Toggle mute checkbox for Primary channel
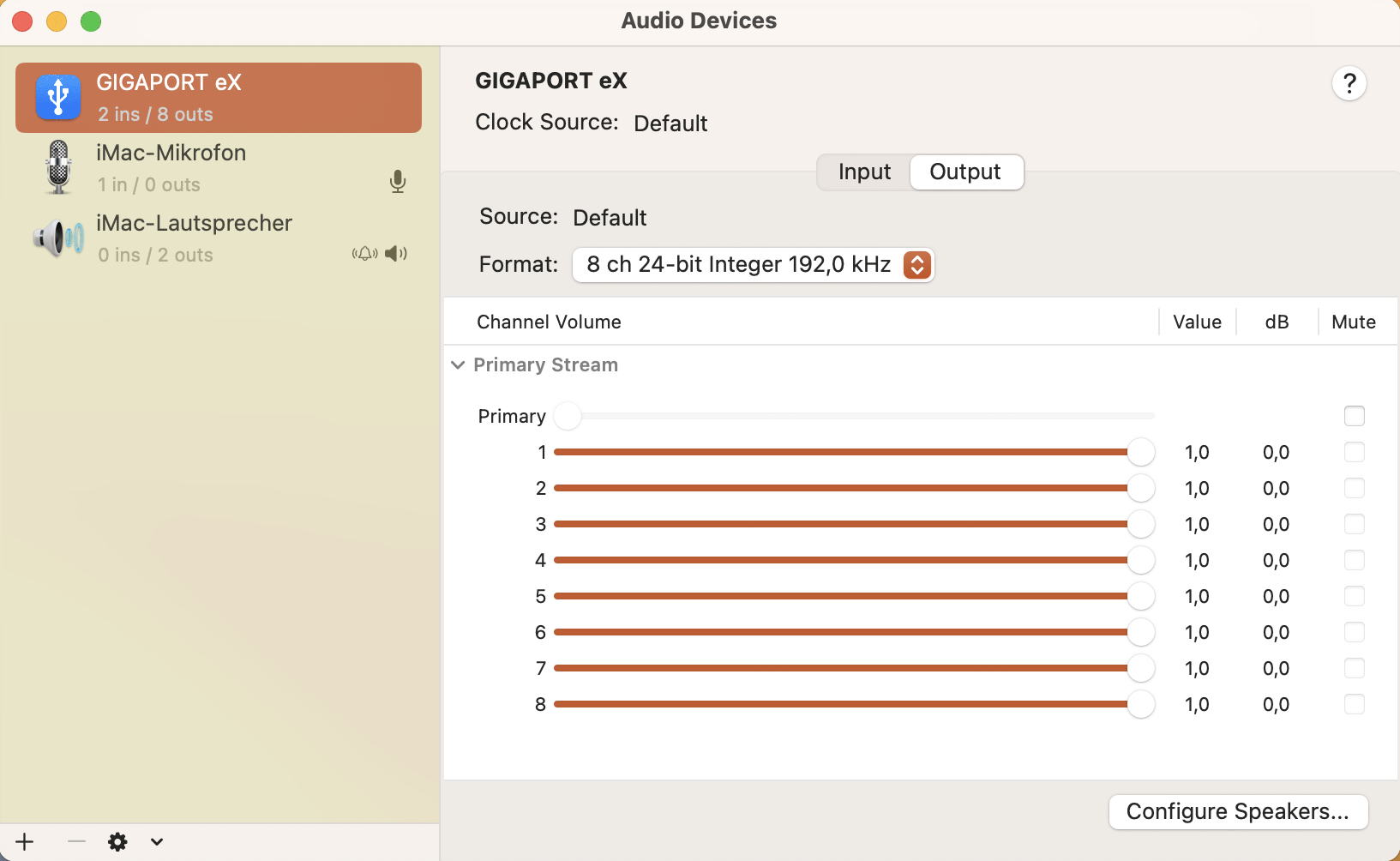The width and height of the screenshot is (1400, 861). coord(1355,416)
